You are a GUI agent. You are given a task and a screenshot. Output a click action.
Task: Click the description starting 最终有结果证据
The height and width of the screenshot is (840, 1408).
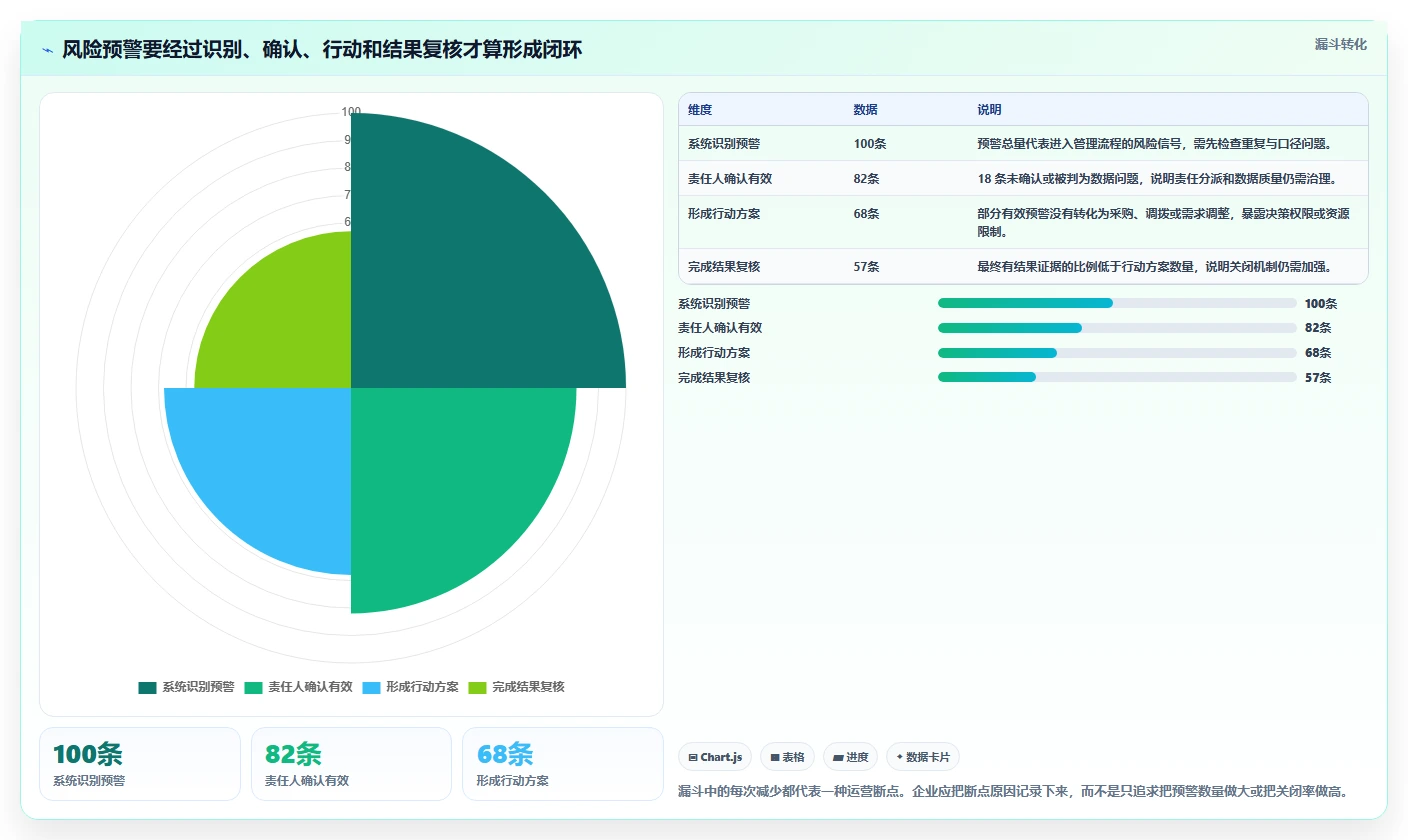coord(1157,267)
